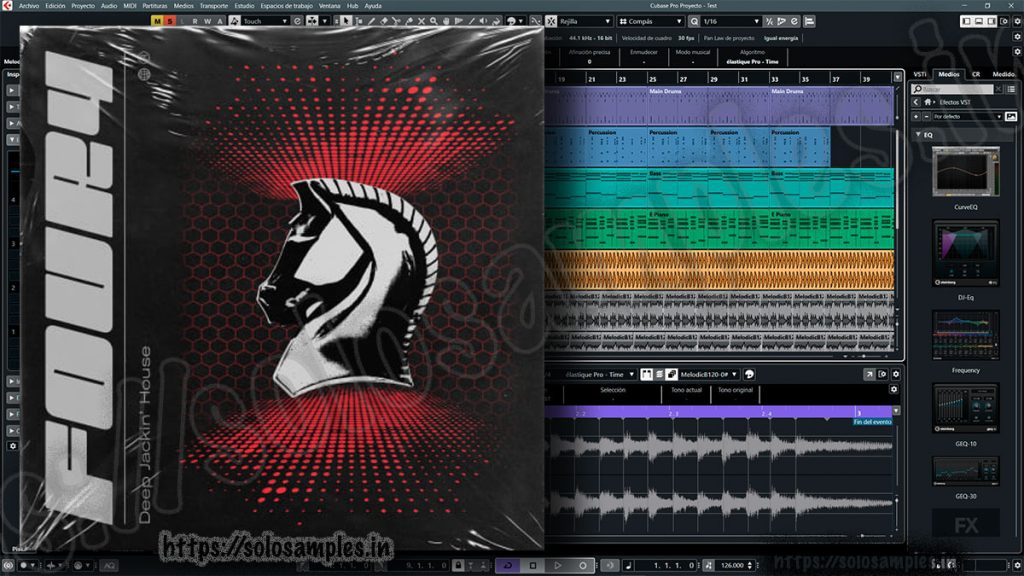
Task: Click the transport Play button
Action: point(558,565)
